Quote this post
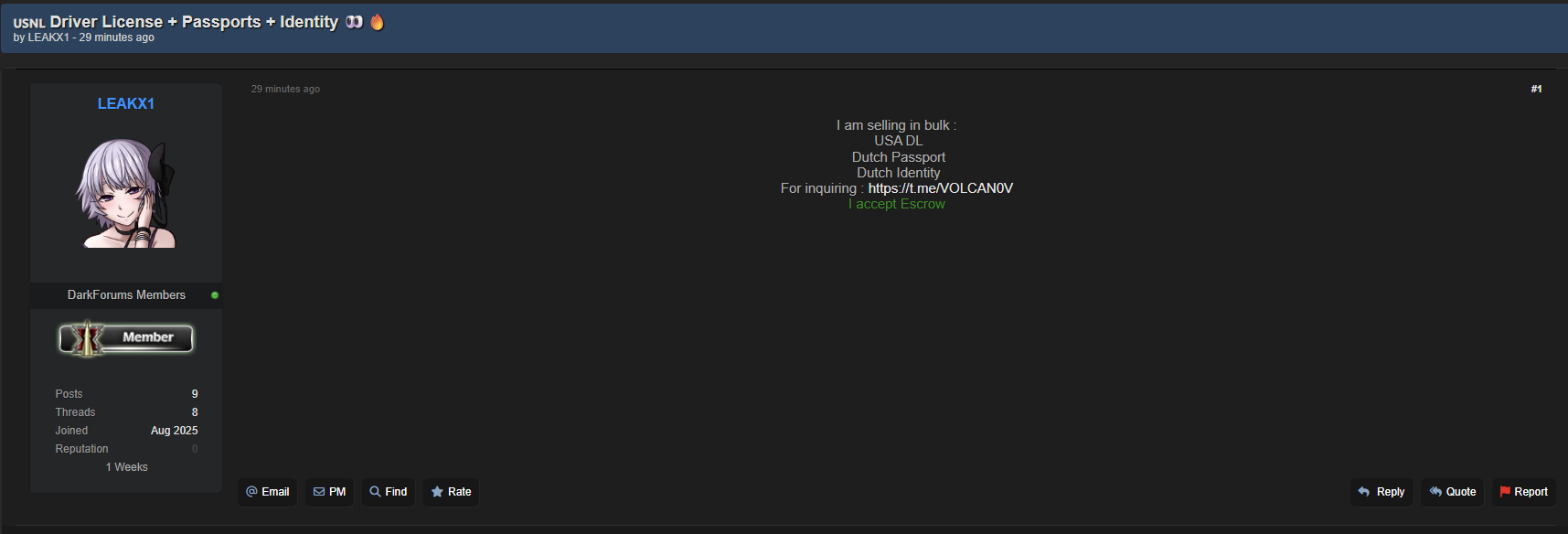The height and width of the screenshot is (534, 1568). coord(1453,492)
